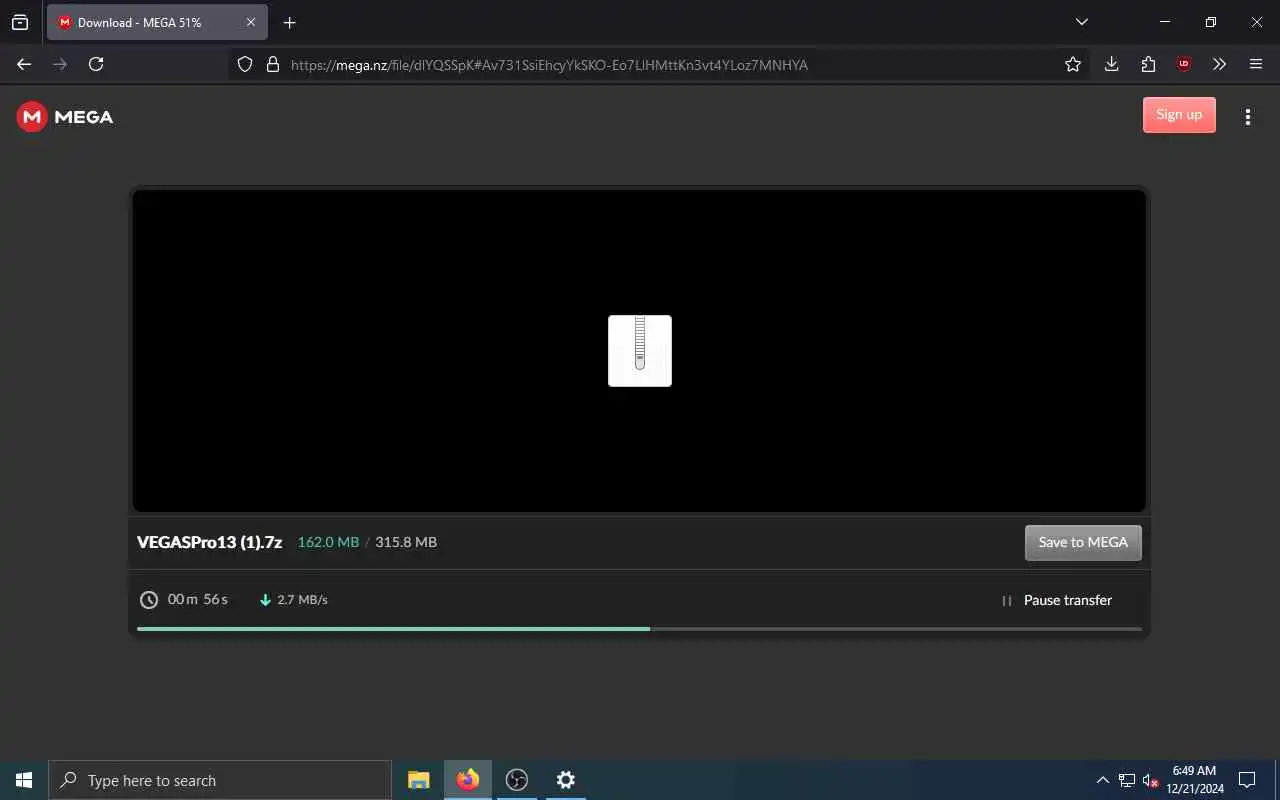Open the Windows notification center

(x=1247, y=780)
